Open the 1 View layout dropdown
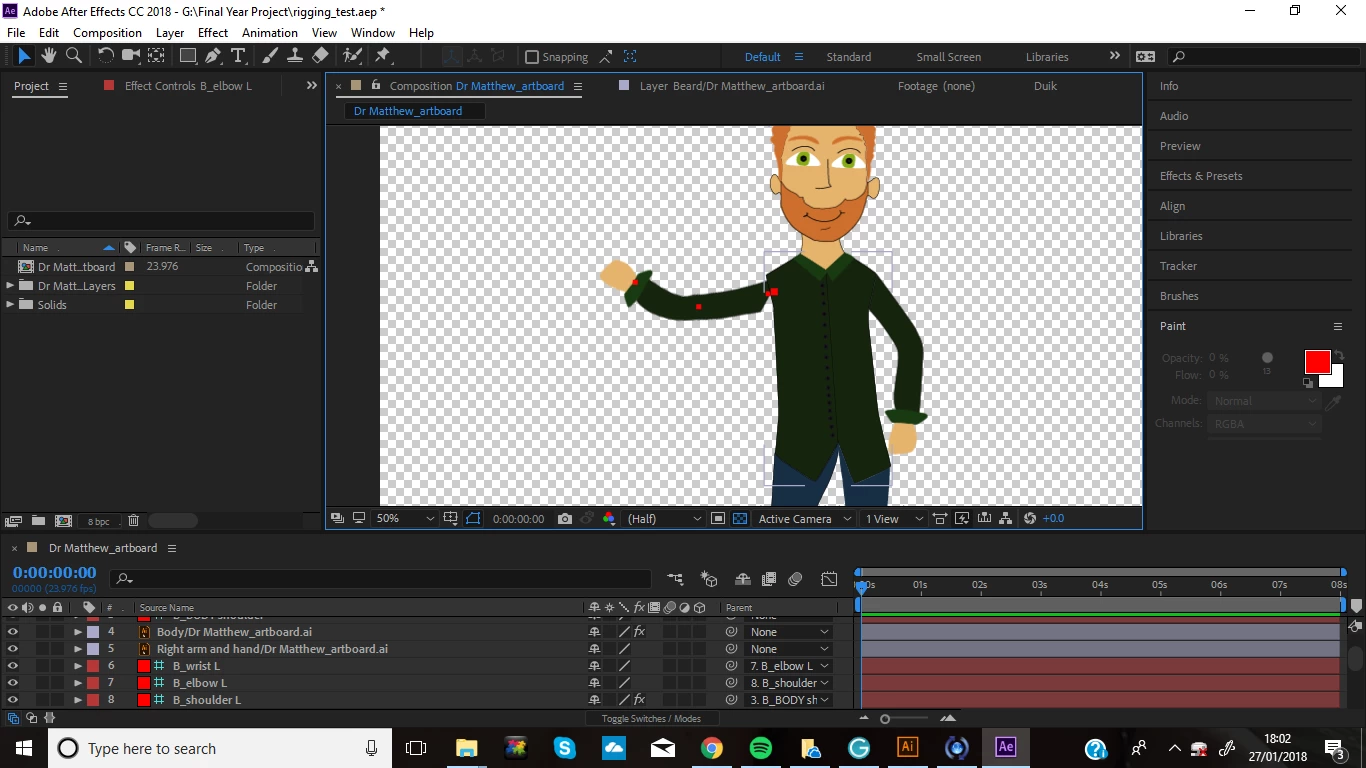Viewport: 1366px width, 768px height. pos(892,519)
